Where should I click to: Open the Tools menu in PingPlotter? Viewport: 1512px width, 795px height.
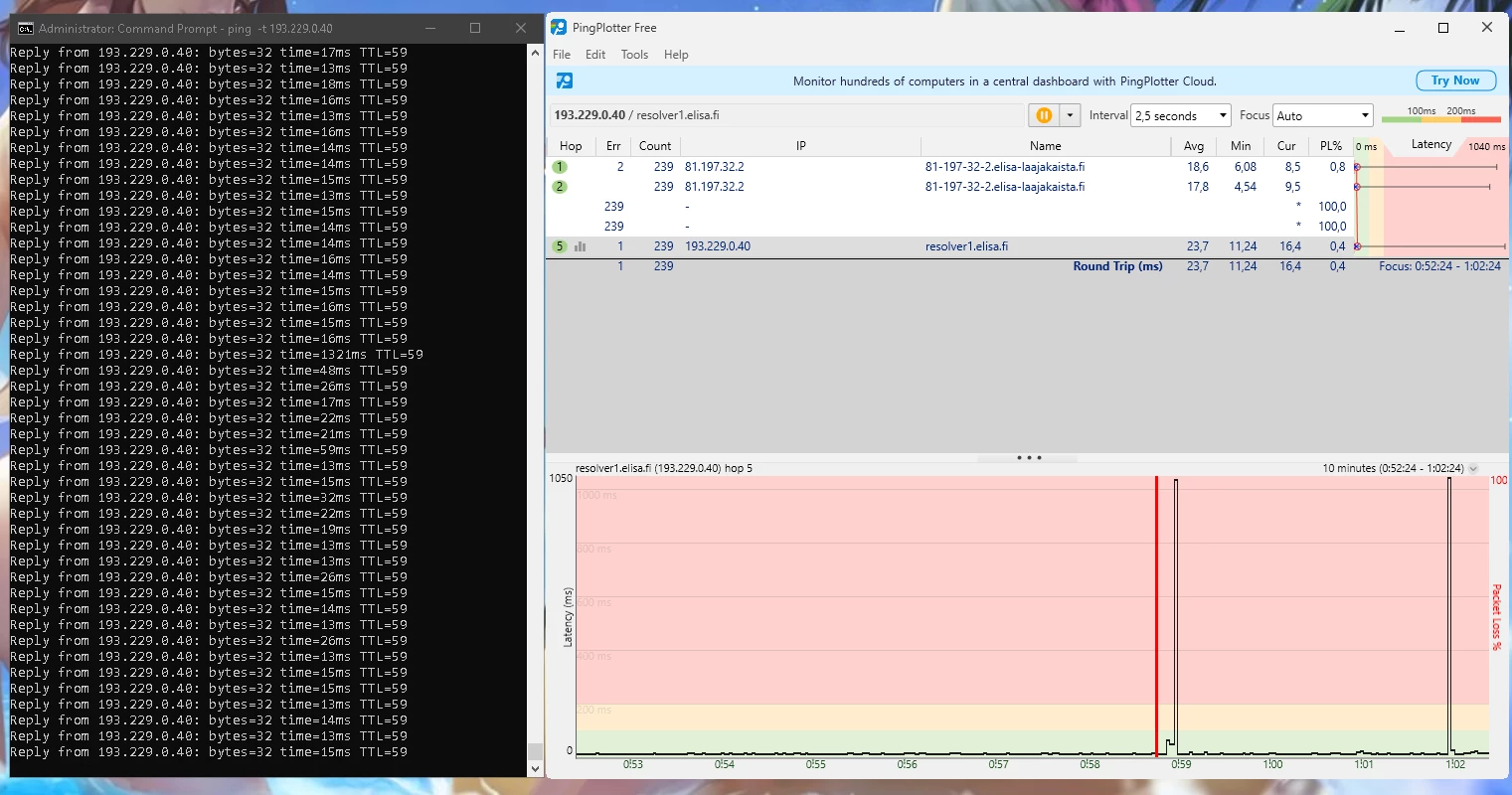pyautogui.click(x=634, y=55)
